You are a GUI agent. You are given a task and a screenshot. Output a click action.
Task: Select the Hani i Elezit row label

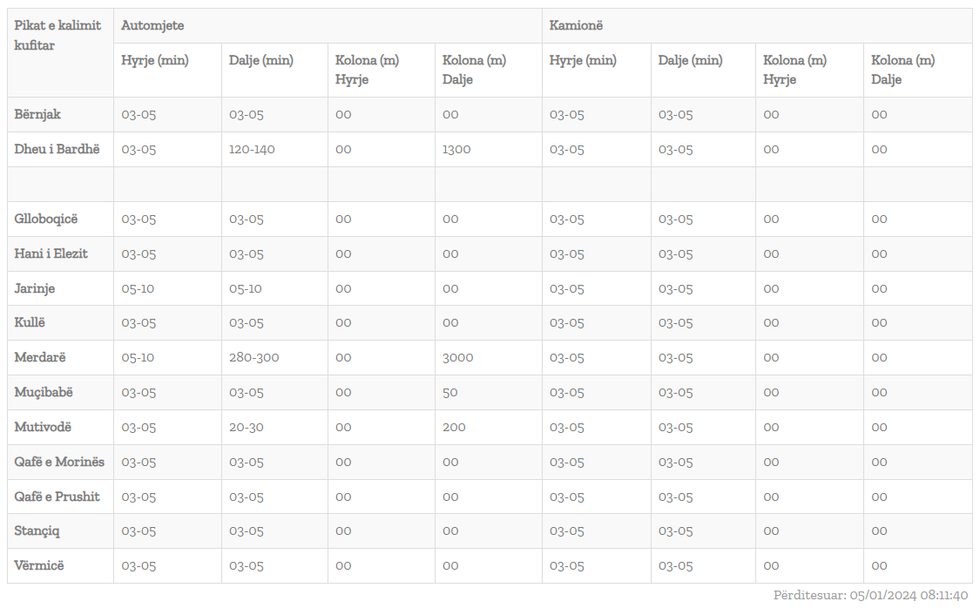(x=51, y=254)
